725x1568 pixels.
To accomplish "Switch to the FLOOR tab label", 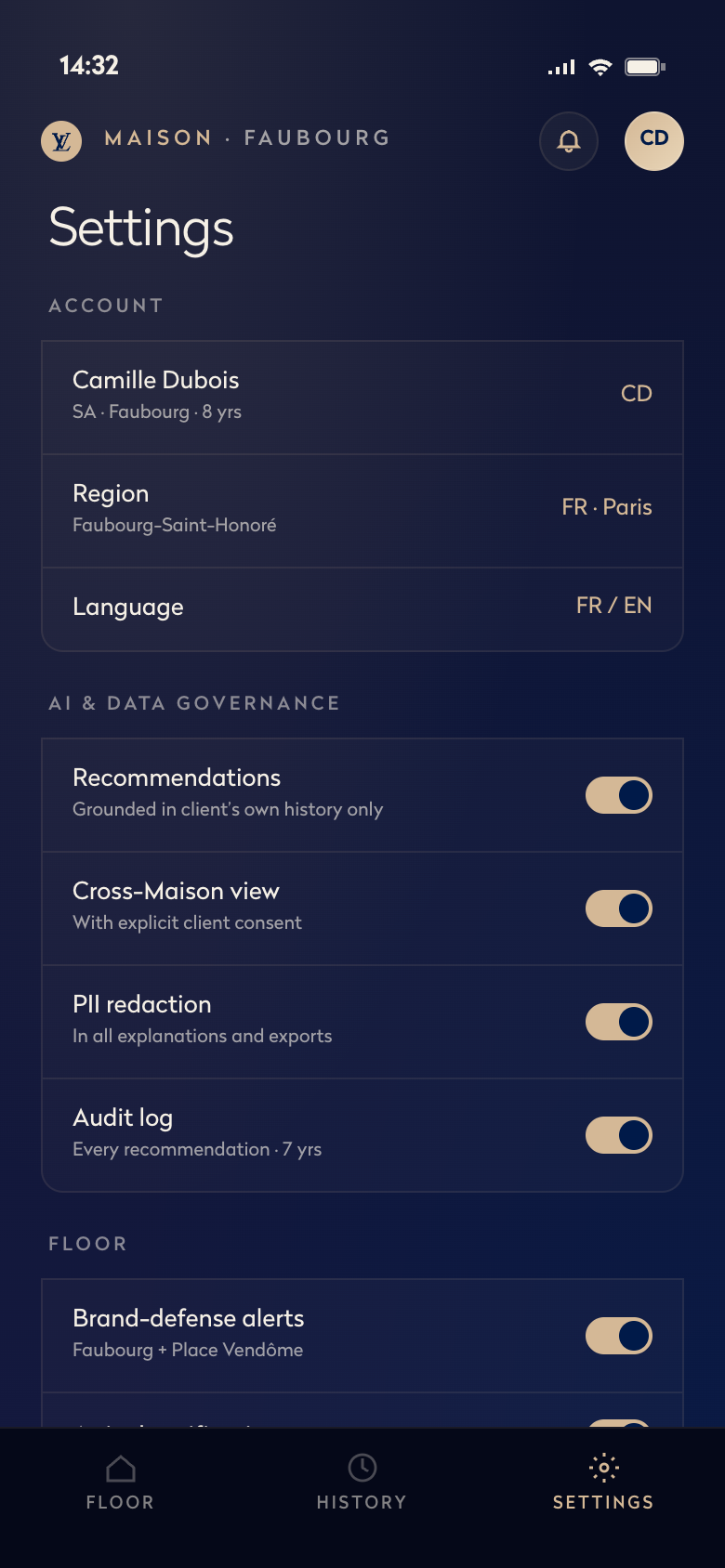I will click(121, 1502).
